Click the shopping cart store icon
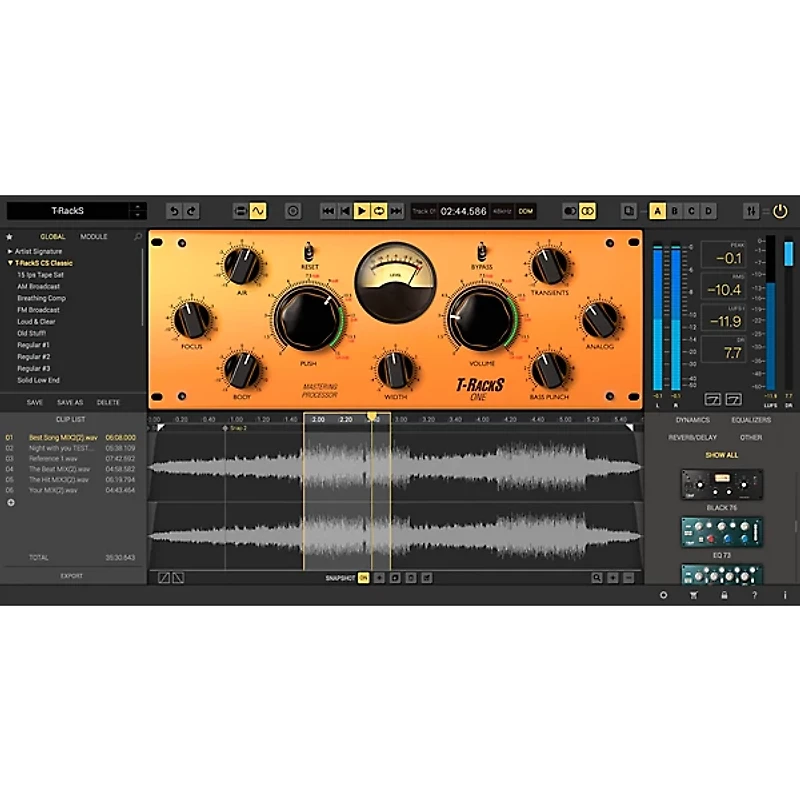Image resolution: width=800 pixels, height=800 pixels. click(x=694, y=594)
